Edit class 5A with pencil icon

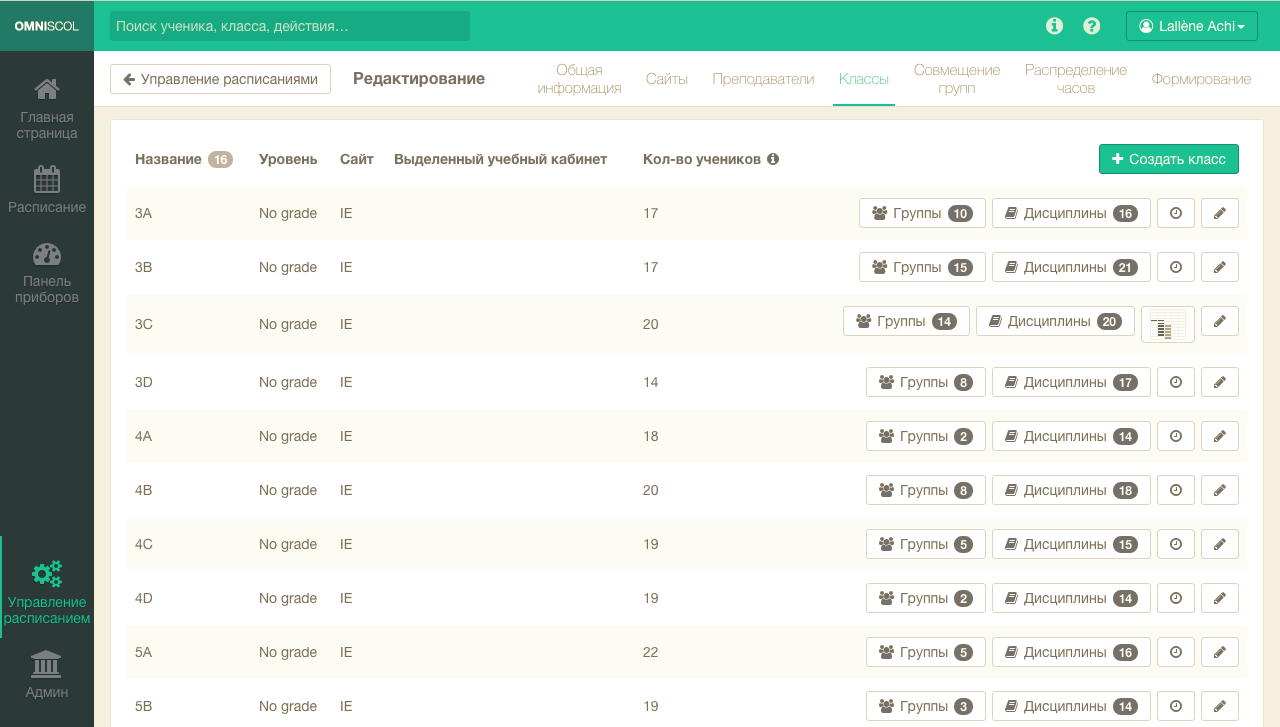[x=1219, y=652]
